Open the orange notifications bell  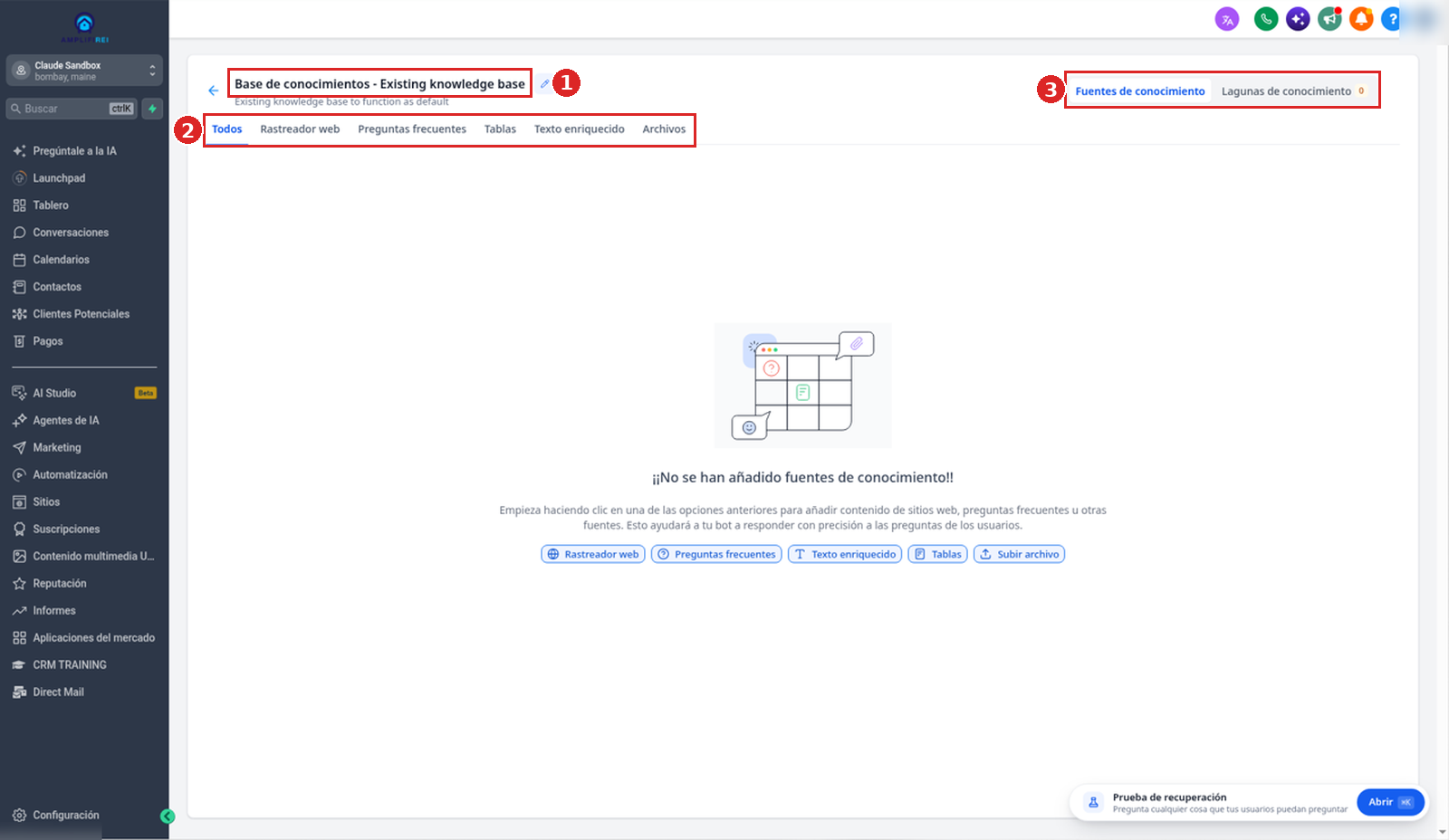coord(1361,19)
